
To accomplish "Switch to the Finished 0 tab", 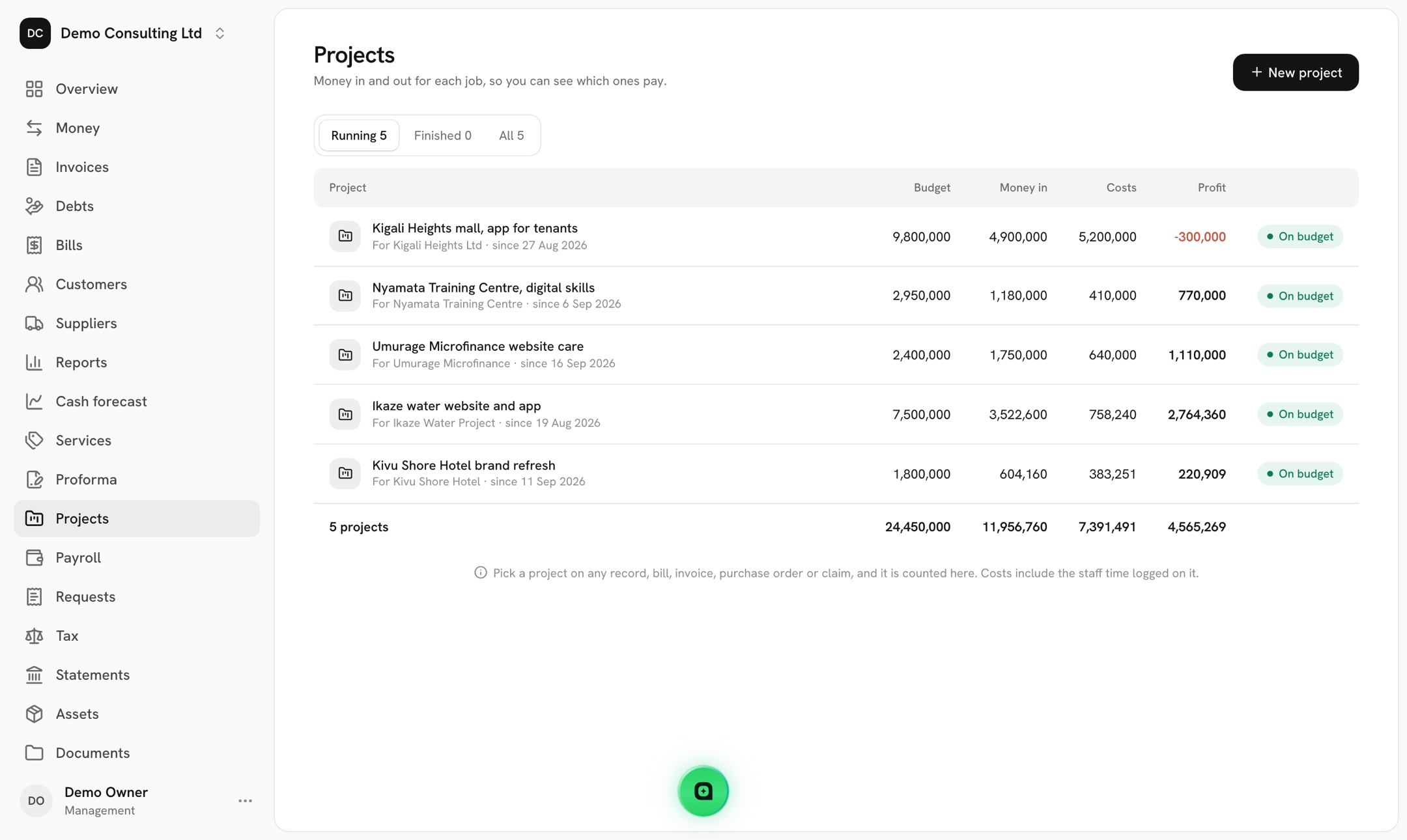I will pyautogui.click(x=442, y=135).
